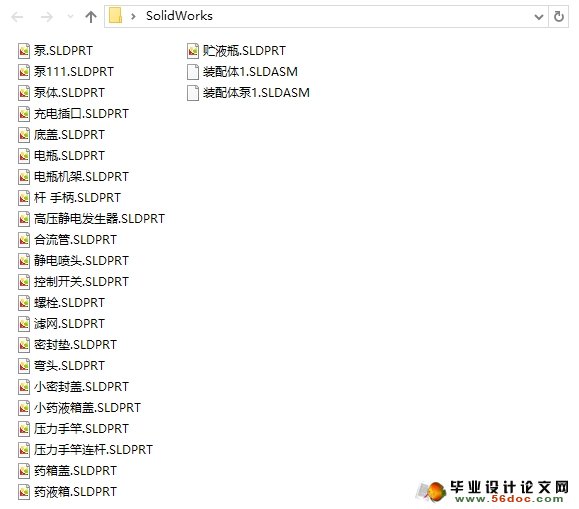Screen dimensions: 579x509
Task: Select the file icon of 泵111.SLDPRT
Action: tap(24, 72)
